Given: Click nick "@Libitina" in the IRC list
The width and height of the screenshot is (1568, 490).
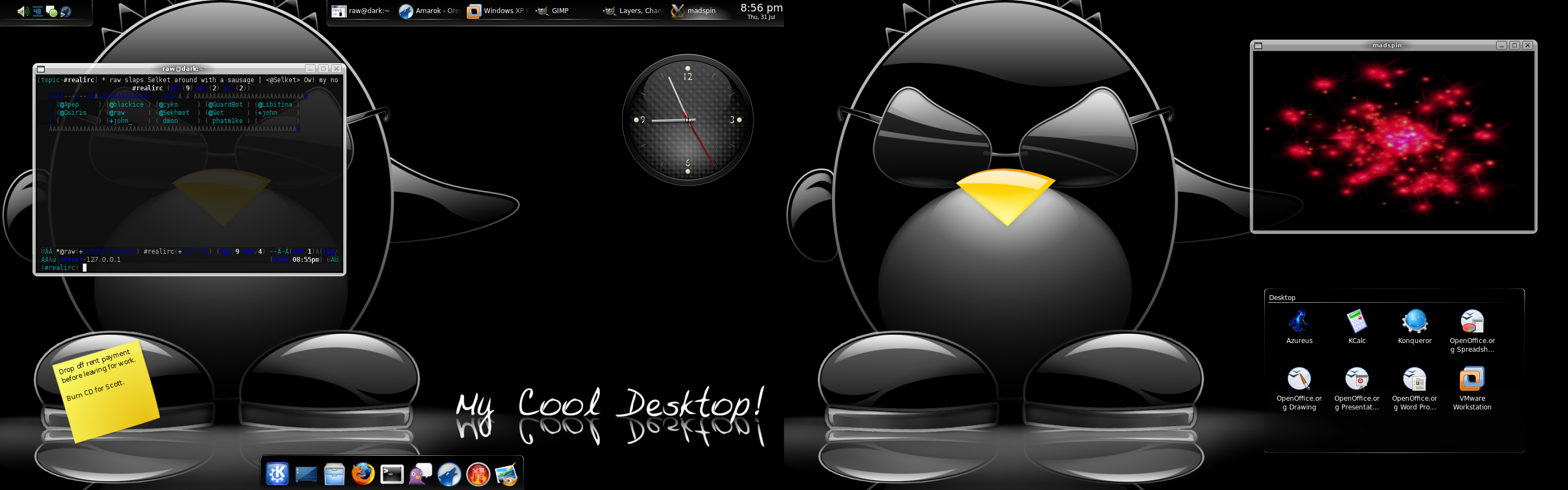Looking at the screenshot, I should [x=275, y=105].
